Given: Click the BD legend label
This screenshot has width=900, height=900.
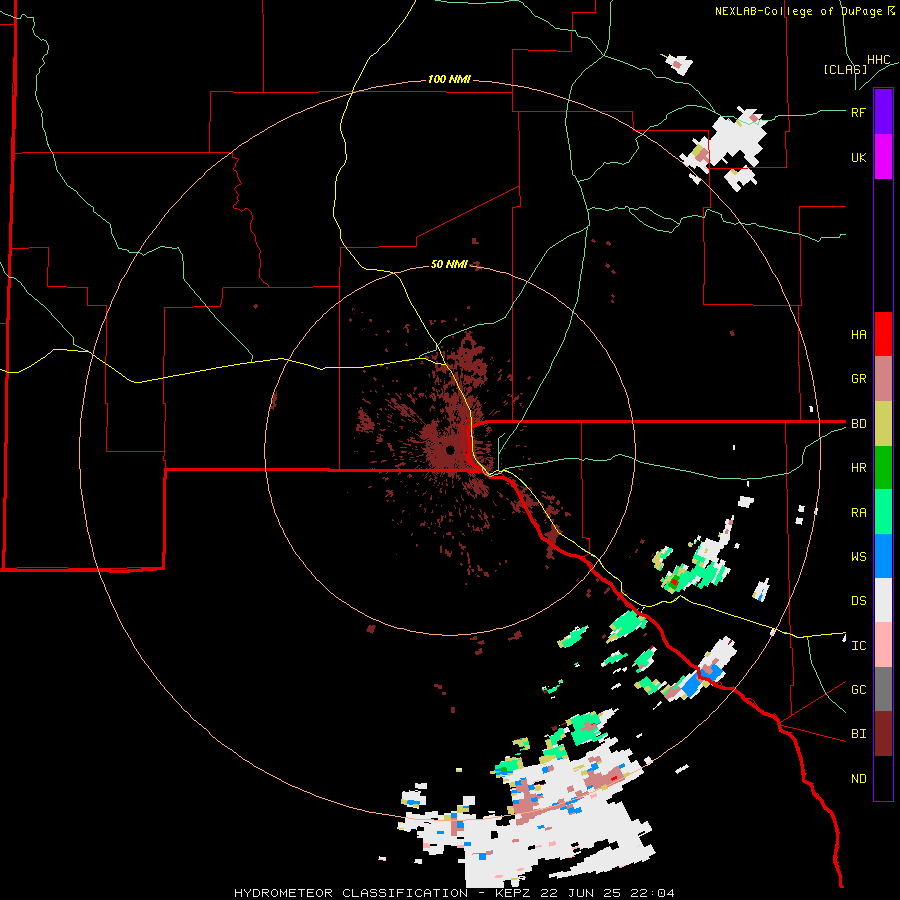Looking at the screenshot, I should pyautogui.click(x=859, y=424).
